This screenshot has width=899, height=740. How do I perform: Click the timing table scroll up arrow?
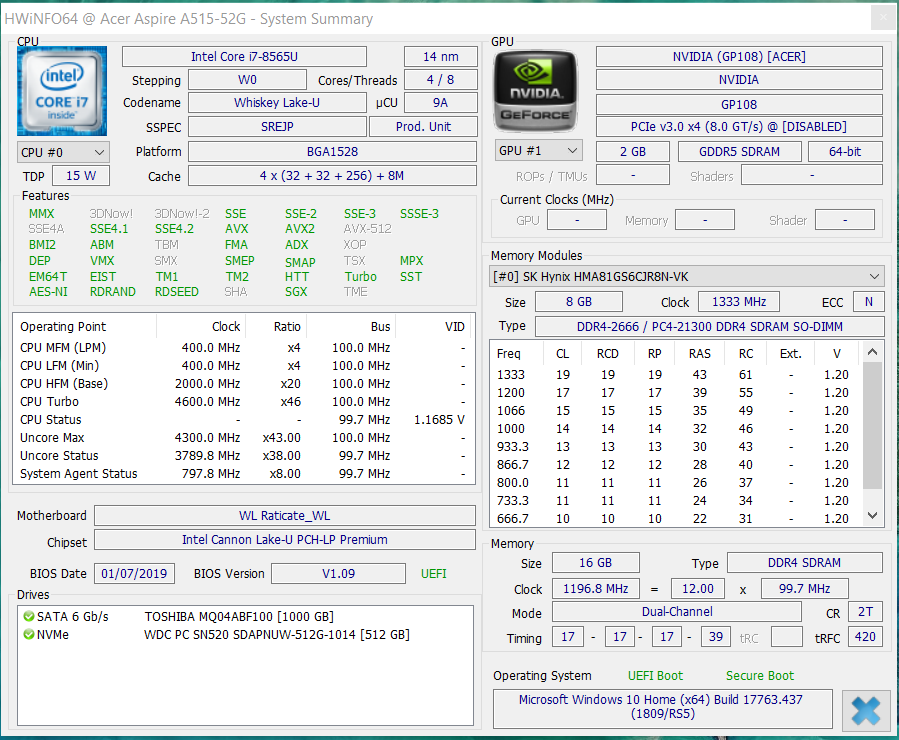click(x=872, y=352)
